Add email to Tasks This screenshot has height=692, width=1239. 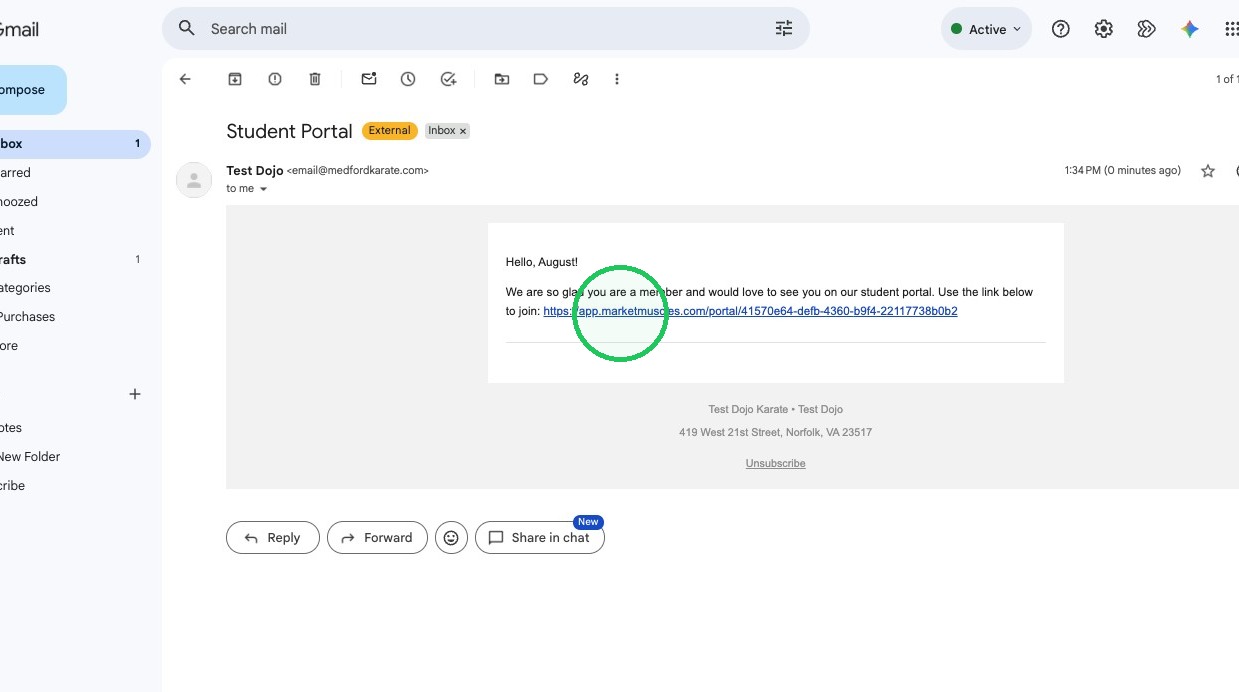(x=448, y=79)
